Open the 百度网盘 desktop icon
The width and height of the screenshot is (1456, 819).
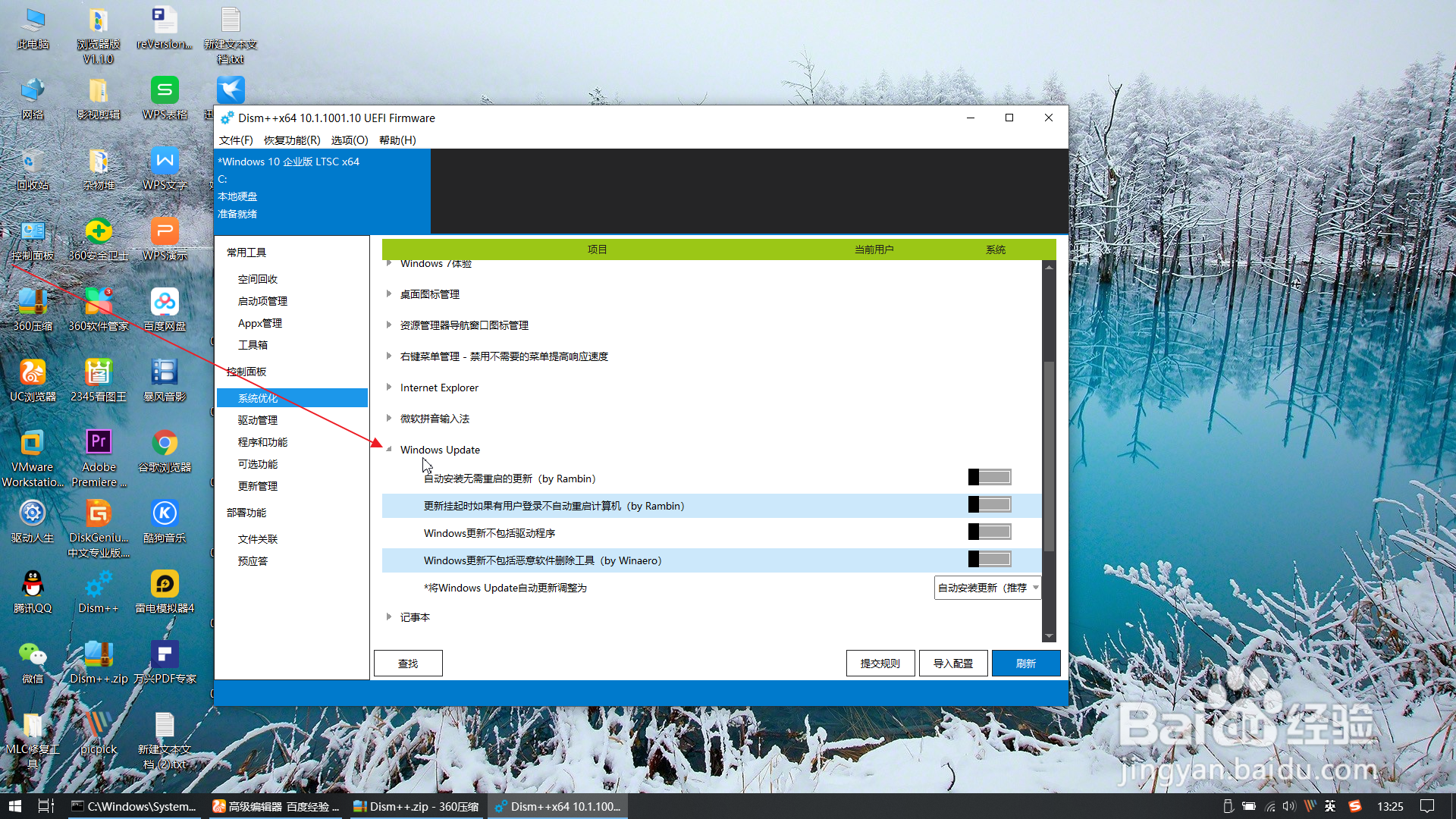[165, 303]
